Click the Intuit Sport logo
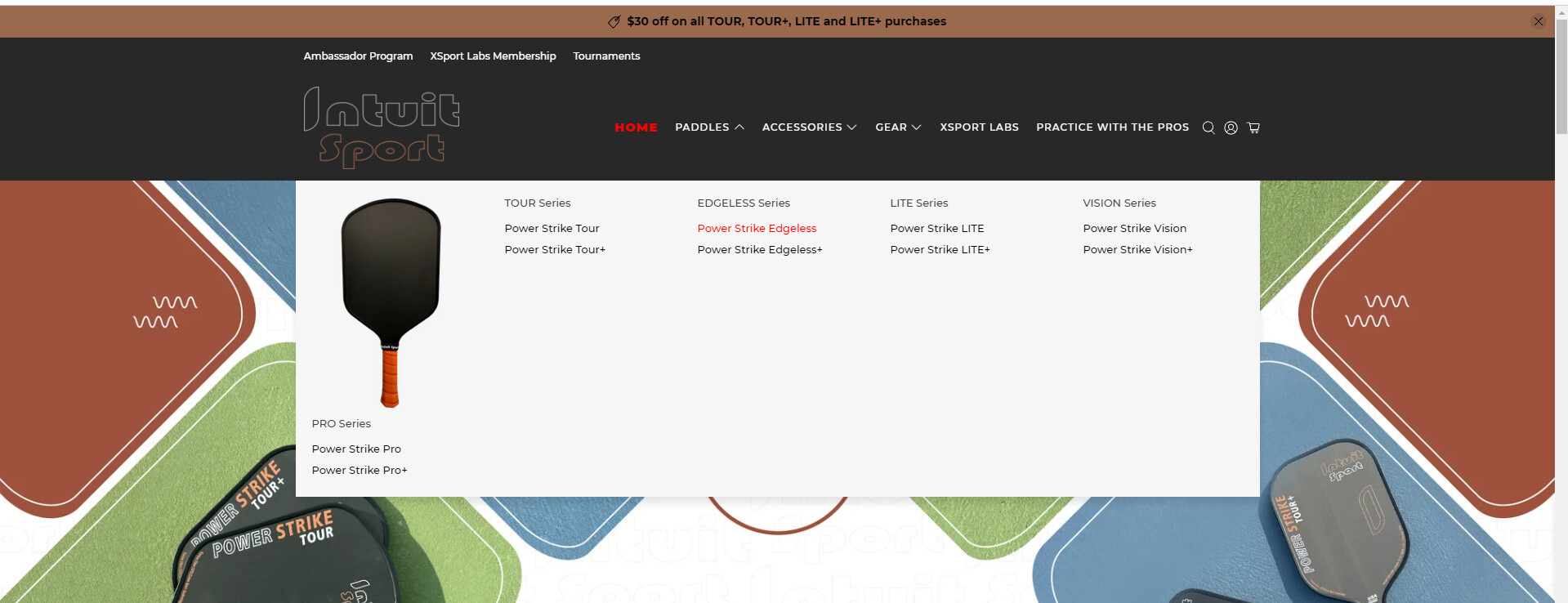The image size is (1568, 603). pos(382,127)
